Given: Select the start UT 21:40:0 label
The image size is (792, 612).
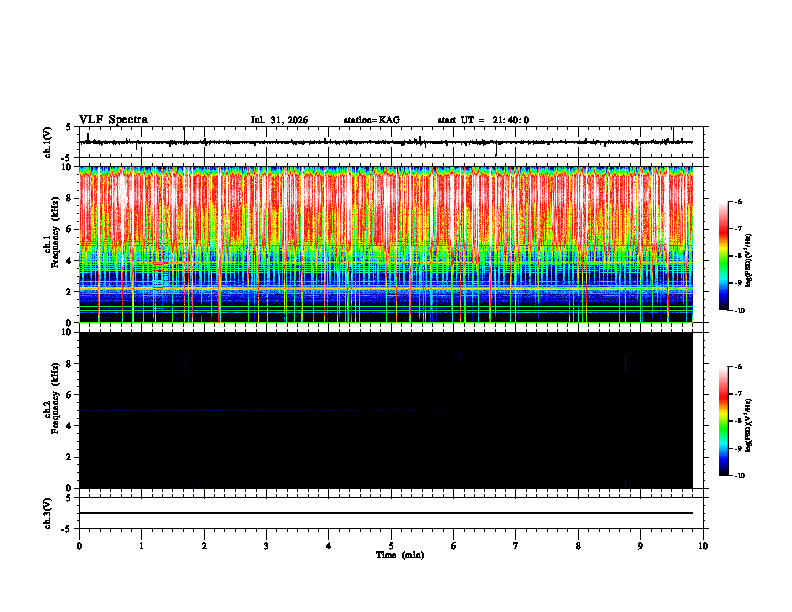Looking at the screenshot, I should click(x=483, y=120).
